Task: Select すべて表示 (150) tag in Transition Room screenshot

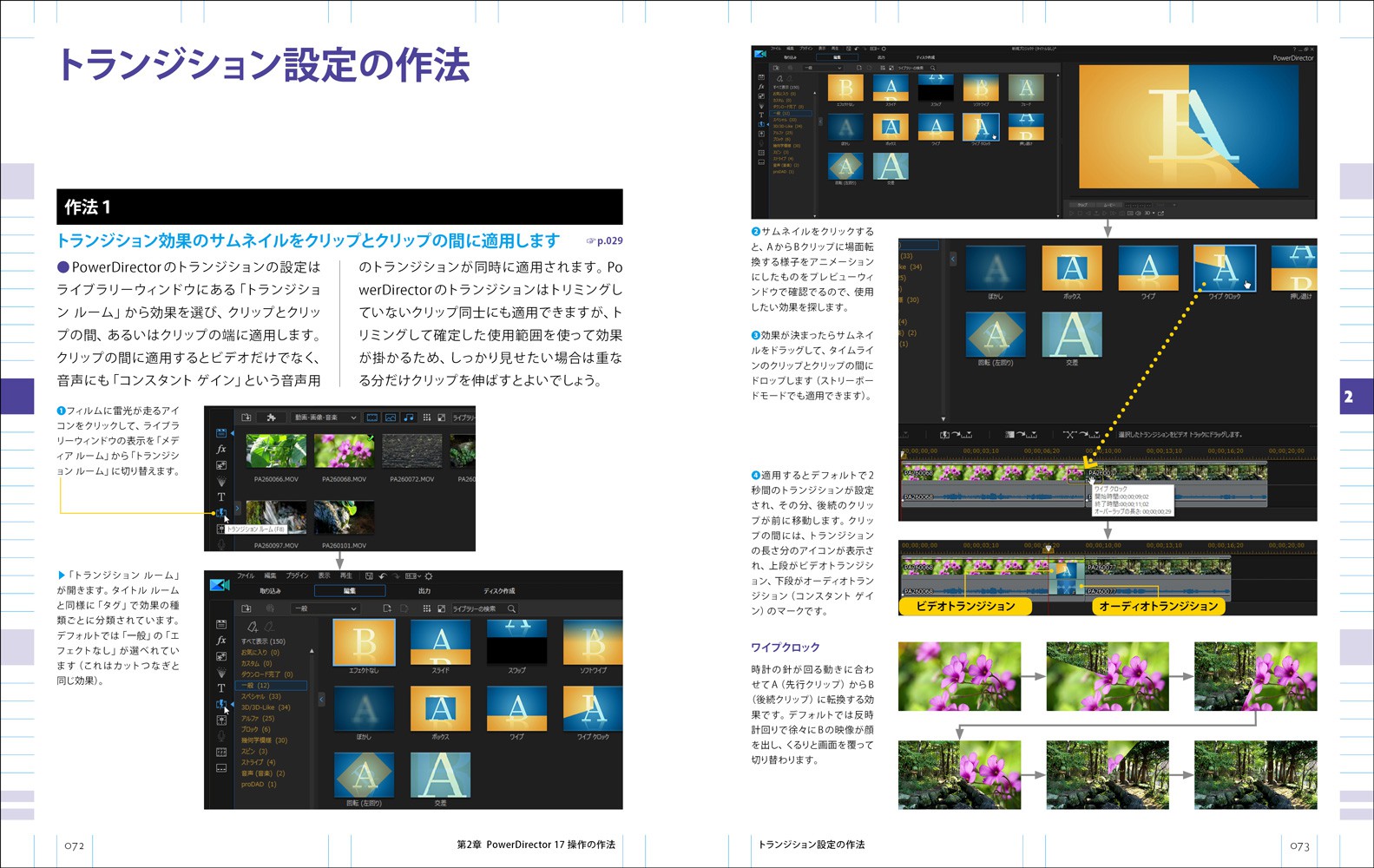Action: (264, 641)
